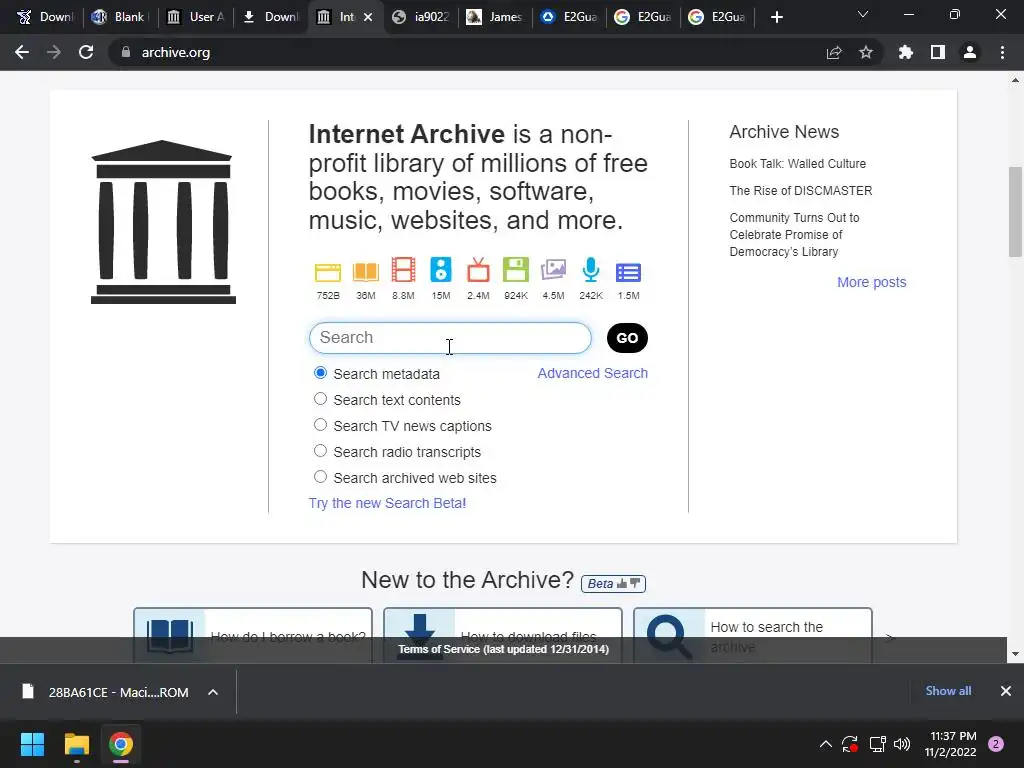Viewport: 1024px width, 768px height.
Task: Select Search text contents radio option
Action: click(320, 398)
